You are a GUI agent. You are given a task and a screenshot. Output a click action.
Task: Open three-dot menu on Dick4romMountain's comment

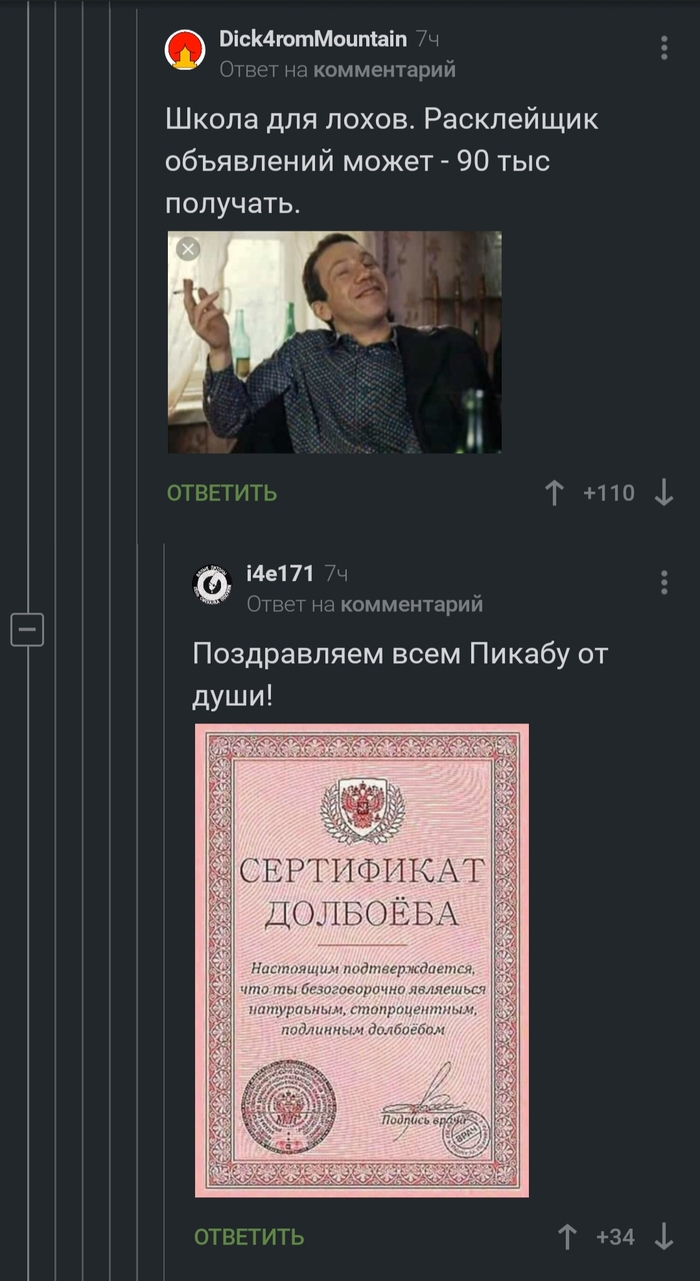[x=664, y=48]
